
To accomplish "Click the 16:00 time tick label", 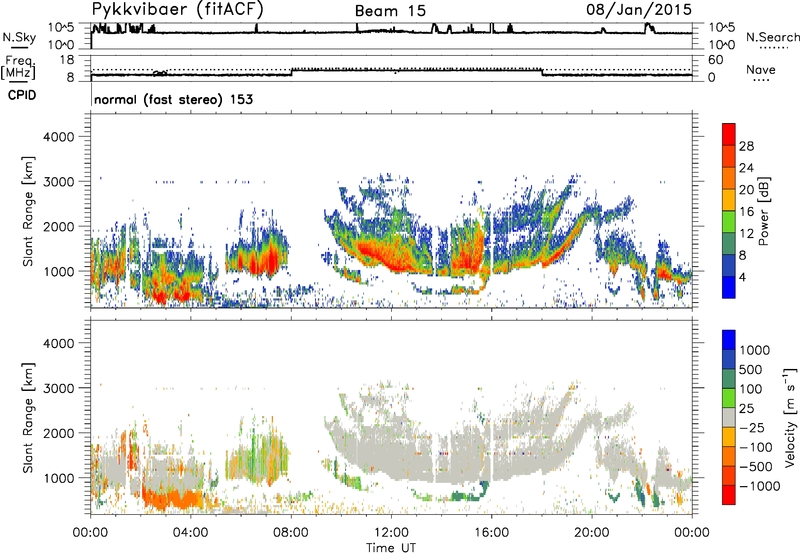I will (491, 533).
